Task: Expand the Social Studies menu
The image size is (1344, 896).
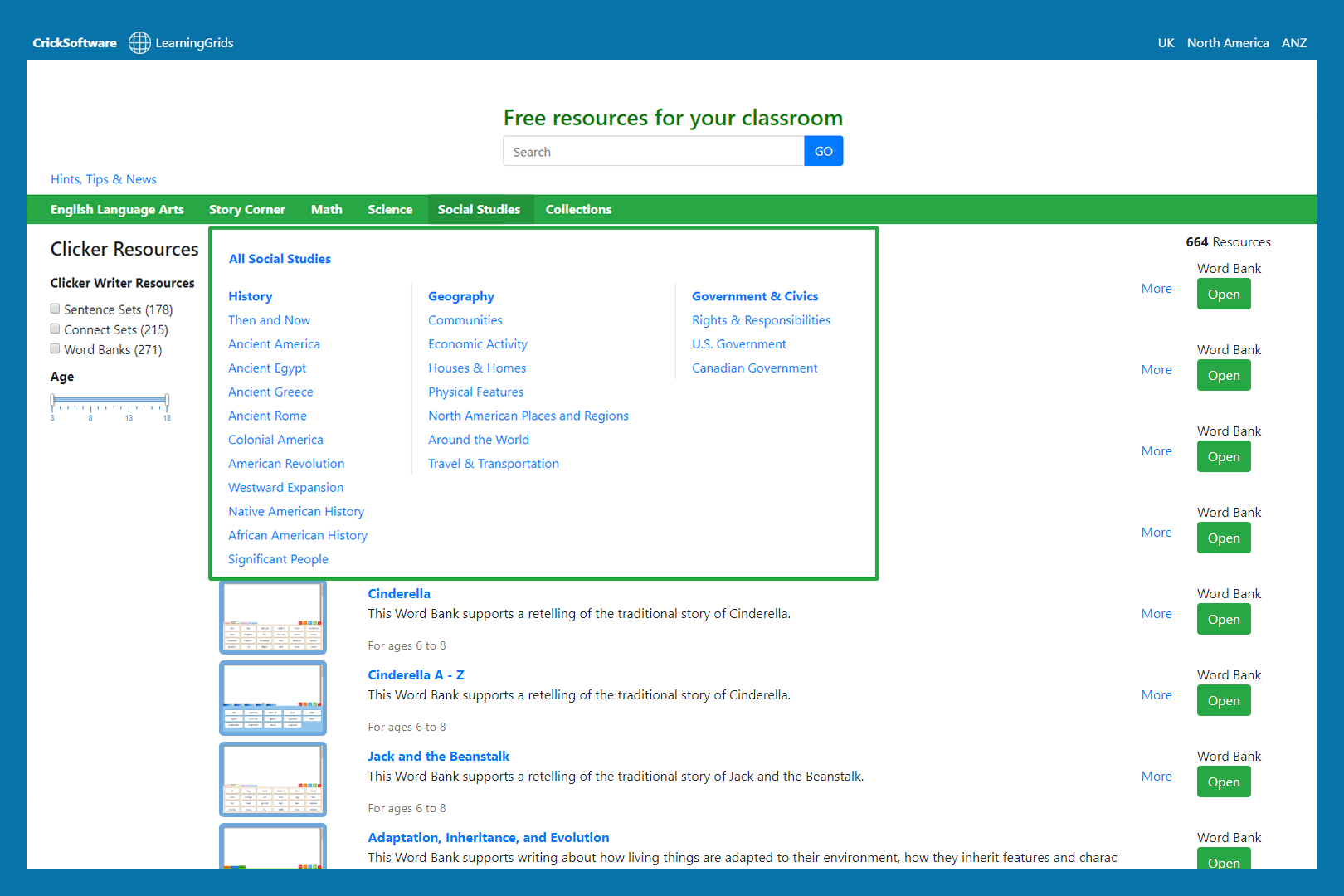Action: pos(479,209)
